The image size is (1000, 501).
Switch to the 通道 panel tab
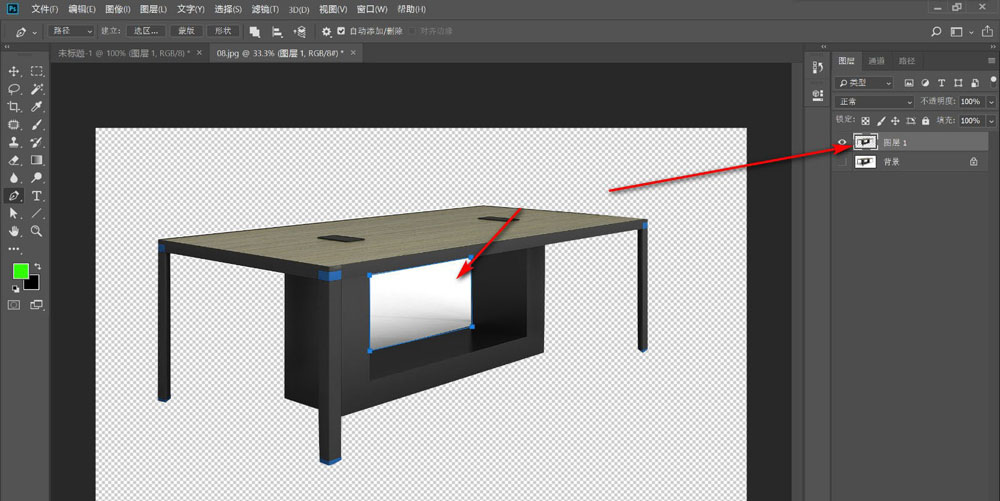876,61
